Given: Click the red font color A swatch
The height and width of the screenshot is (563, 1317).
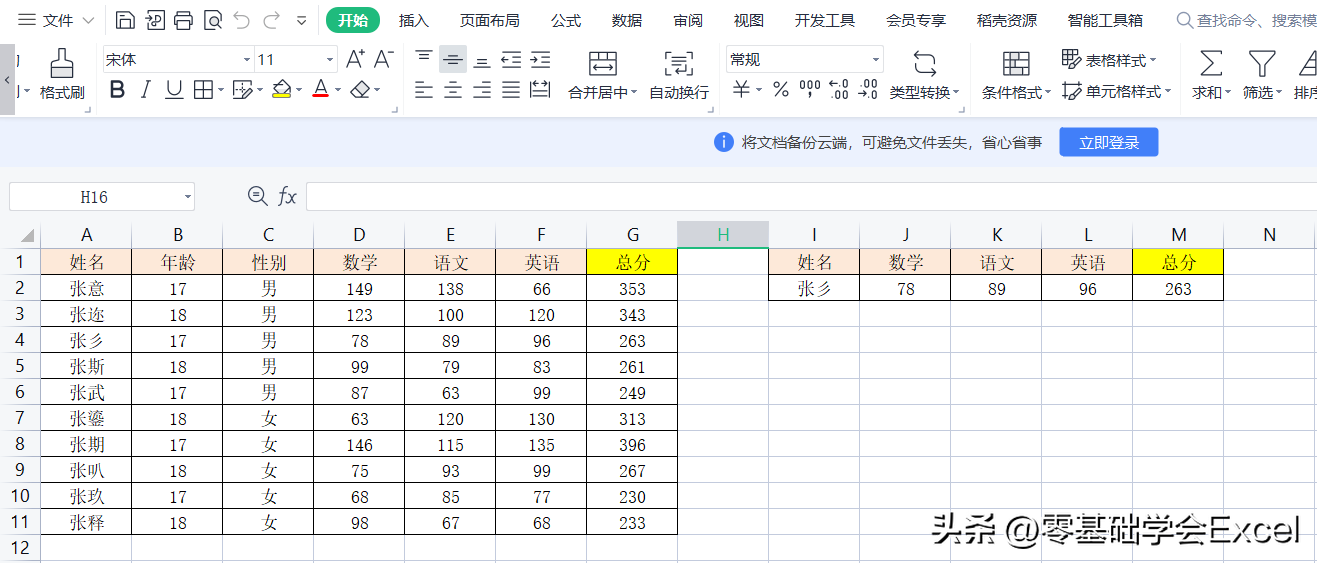Looking at the screenshot, I should (x=320, y=90).
